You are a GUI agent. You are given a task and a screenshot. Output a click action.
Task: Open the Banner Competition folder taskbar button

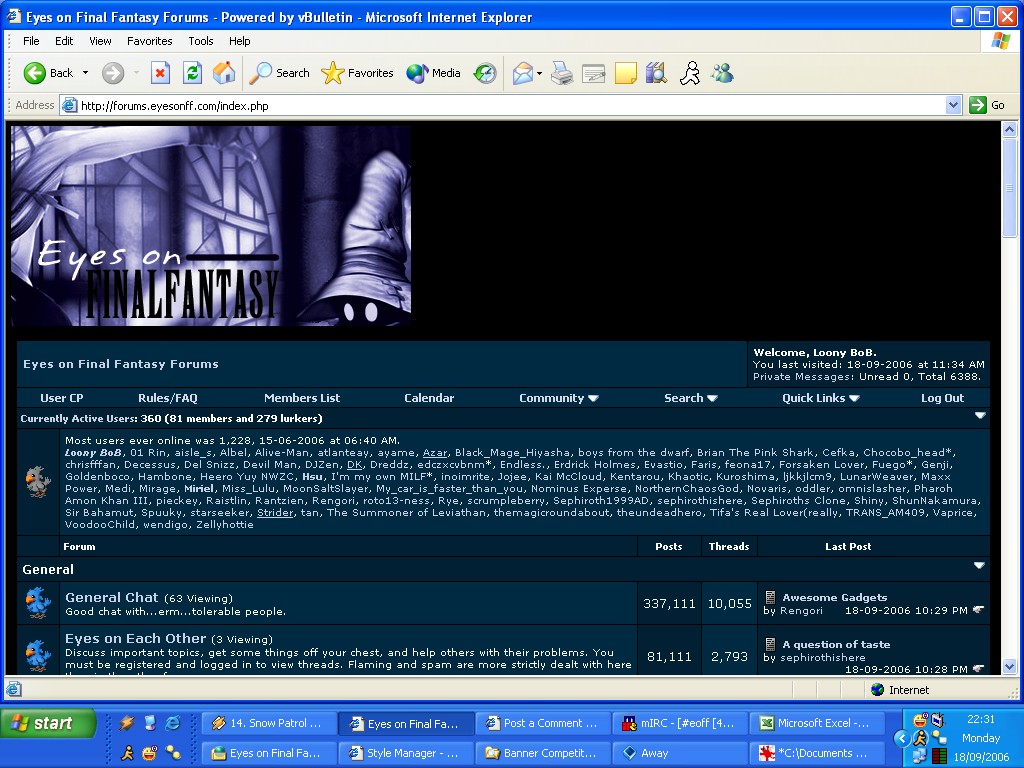(x=543, y=753)
